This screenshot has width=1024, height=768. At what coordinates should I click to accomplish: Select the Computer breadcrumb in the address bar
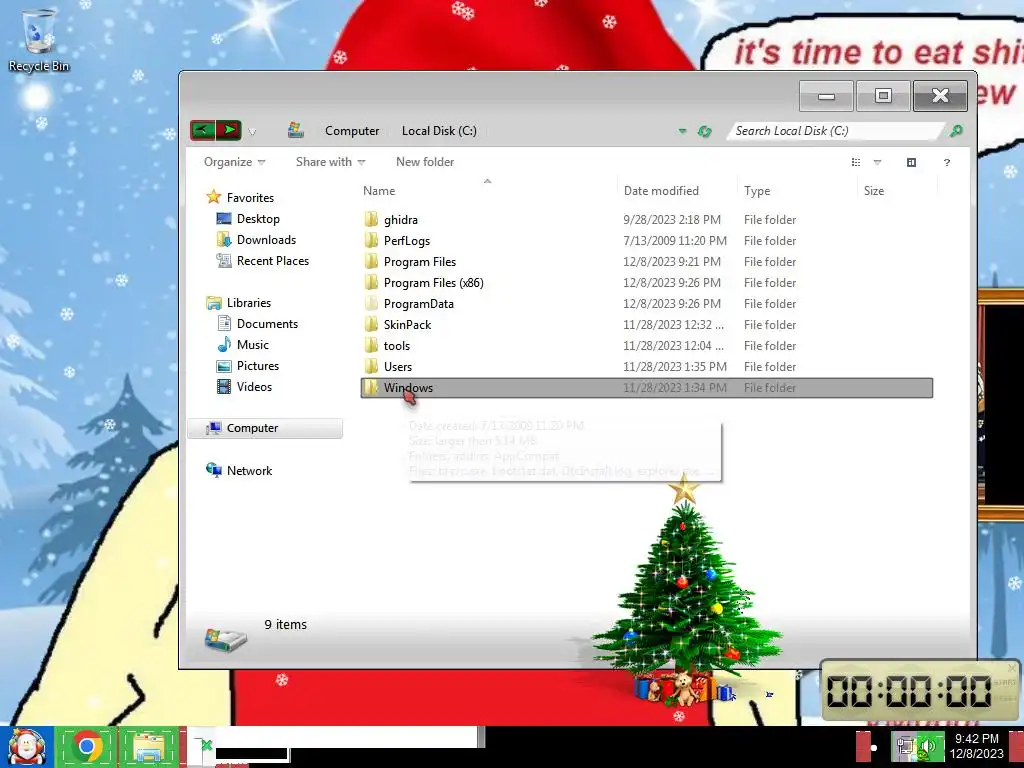point(352,131)
